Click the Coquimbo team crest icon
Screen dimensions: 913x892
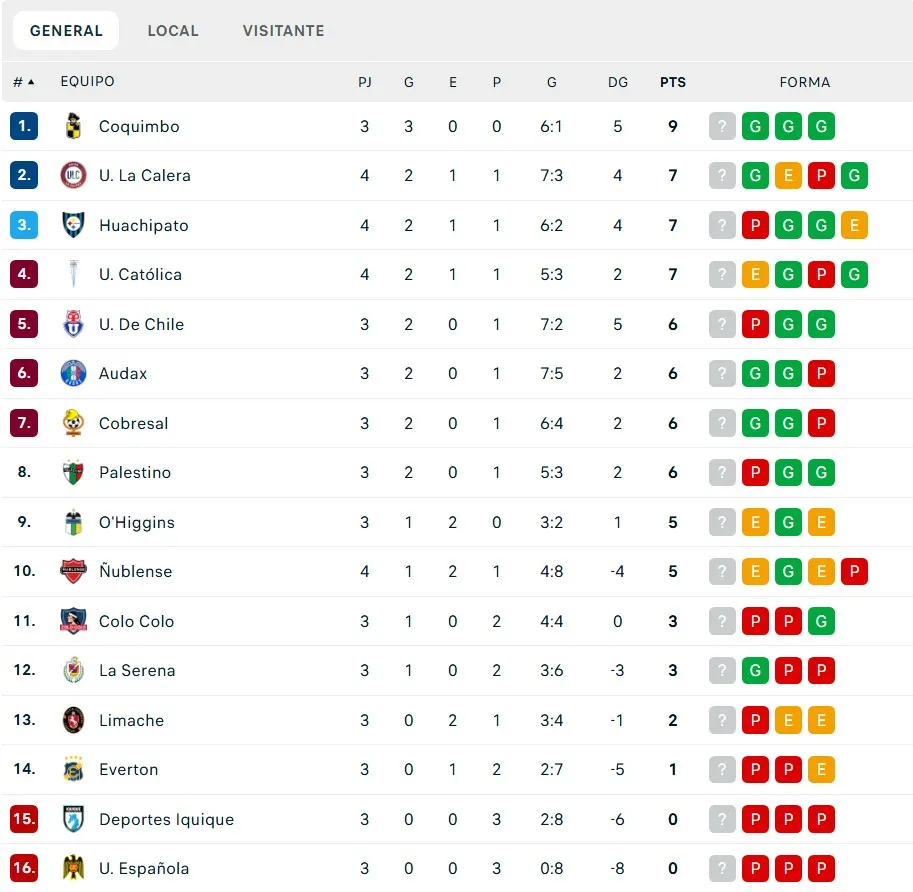point(73,126)
